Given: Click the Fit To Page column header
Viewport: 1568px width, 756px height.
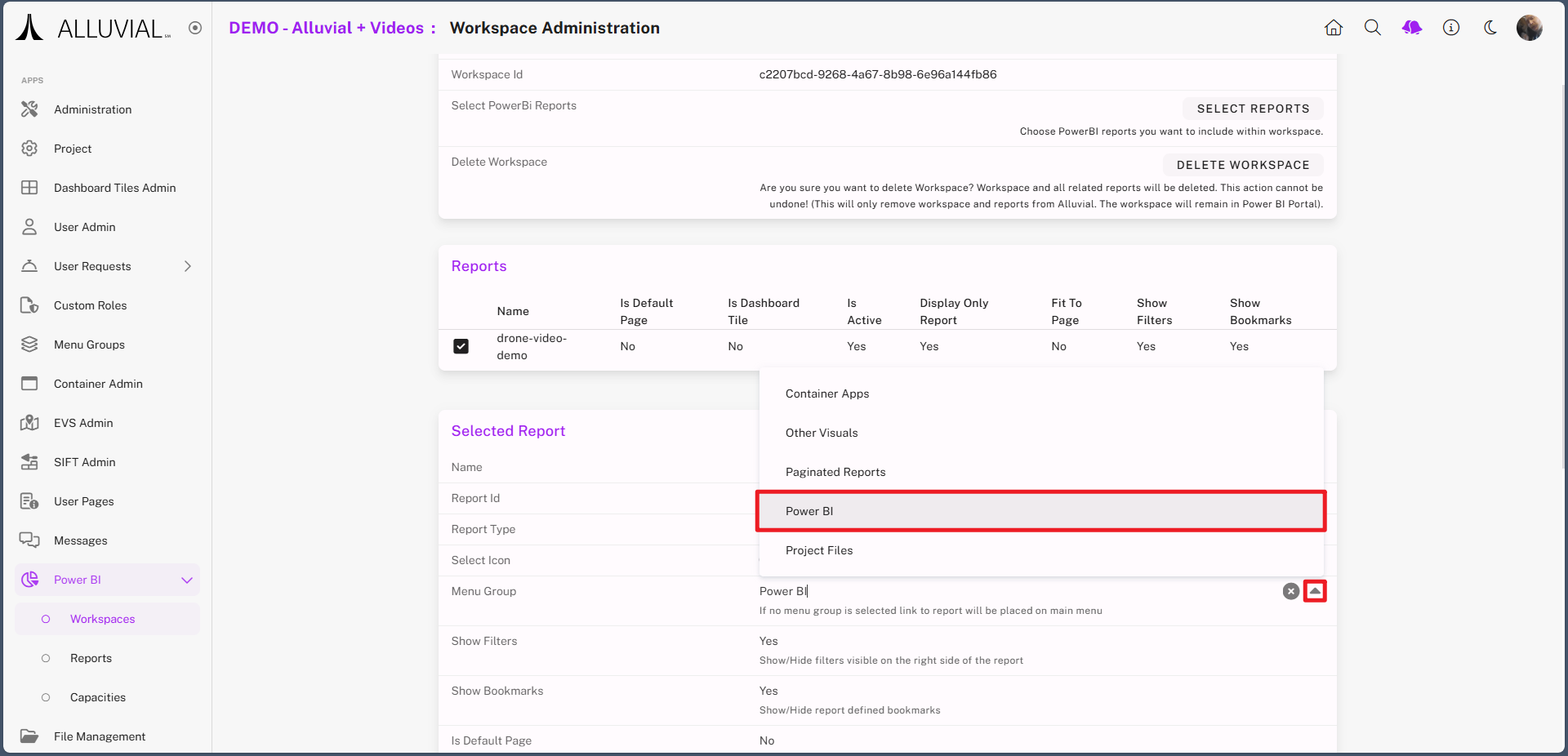Looking at the screenshot, I should pyautogui.click(x=1067, y=311).
